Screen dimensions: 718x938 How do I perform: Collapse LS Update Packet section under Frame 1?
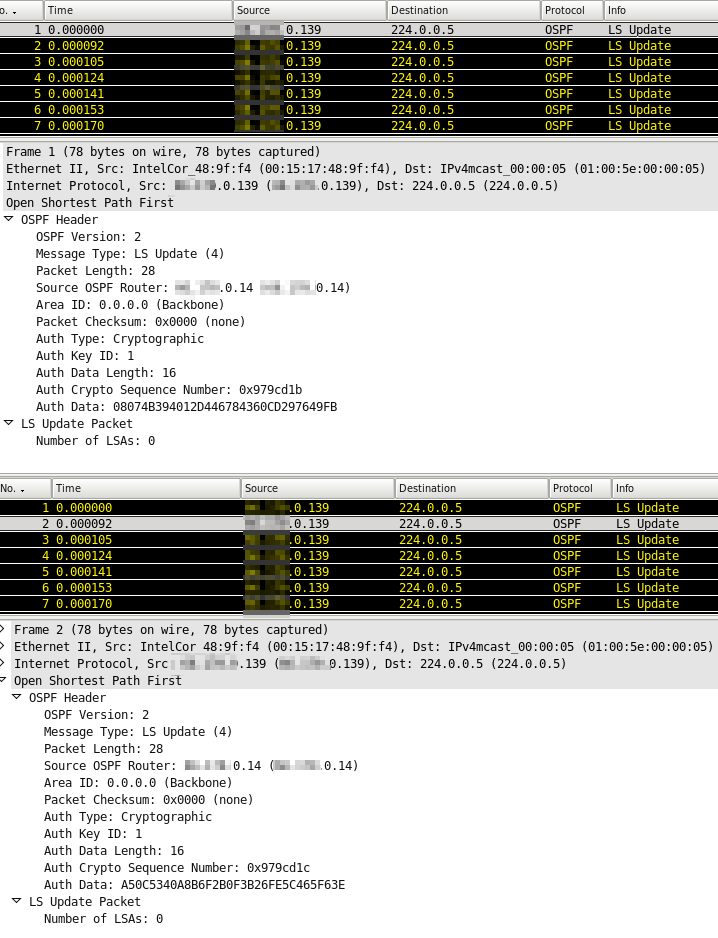pos(9,424)
